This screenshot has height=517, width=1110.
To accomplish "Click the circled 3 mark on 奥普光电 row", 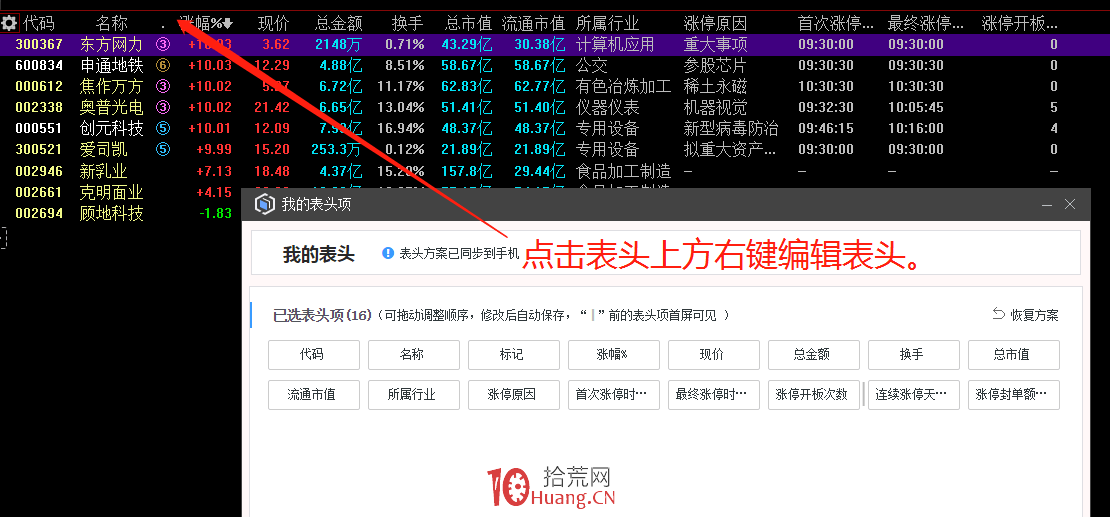I will 163,108.
